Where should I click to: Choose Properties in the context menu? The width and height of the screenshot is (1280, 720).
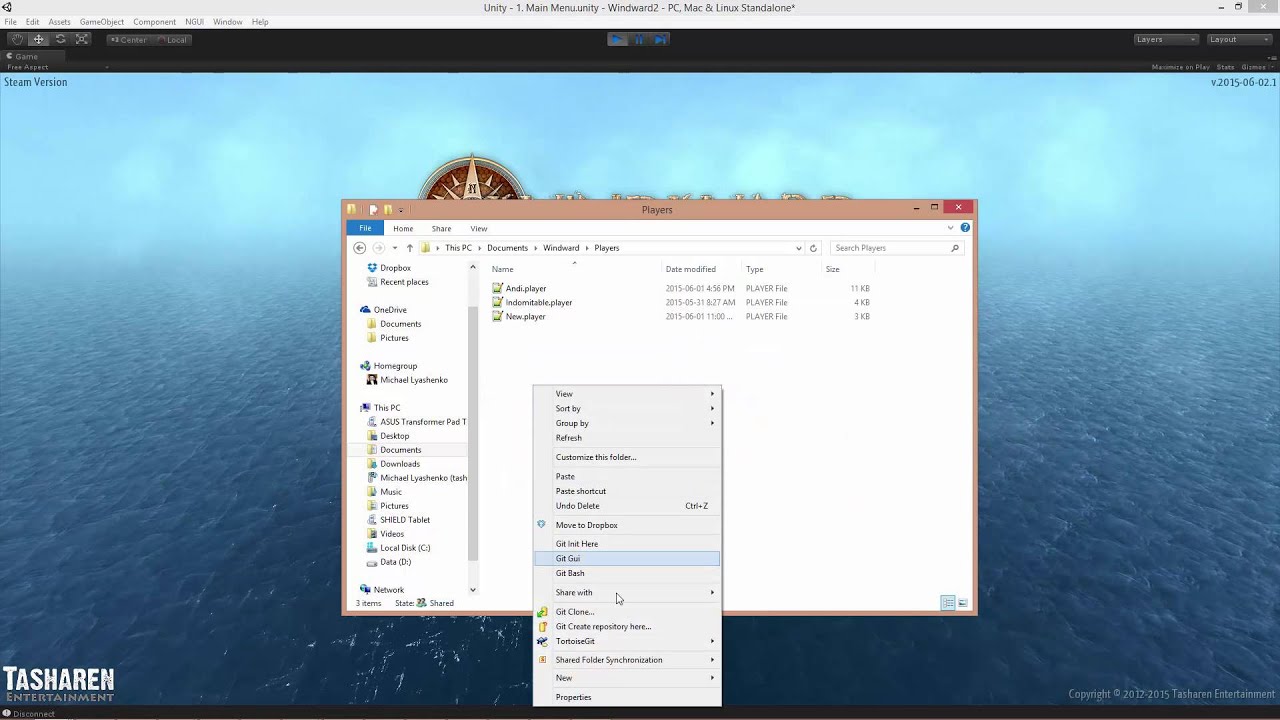[627, 697]
